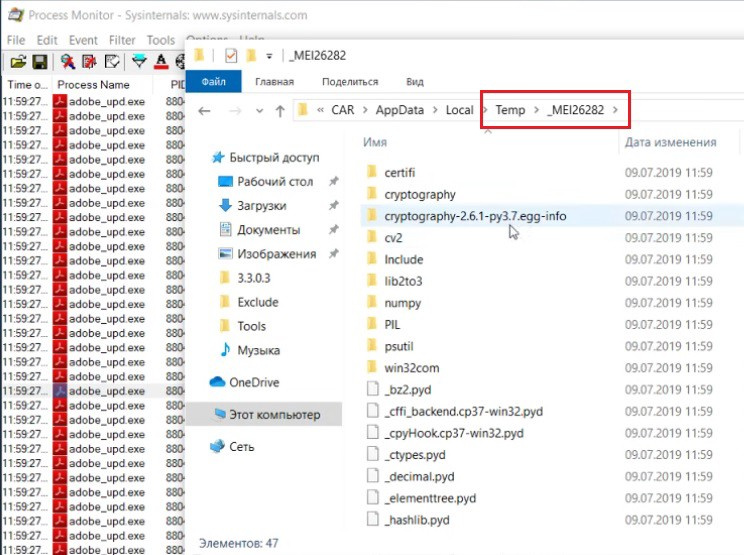Click the Properties checkmark icon in Explorer title bar

point(231,55)
